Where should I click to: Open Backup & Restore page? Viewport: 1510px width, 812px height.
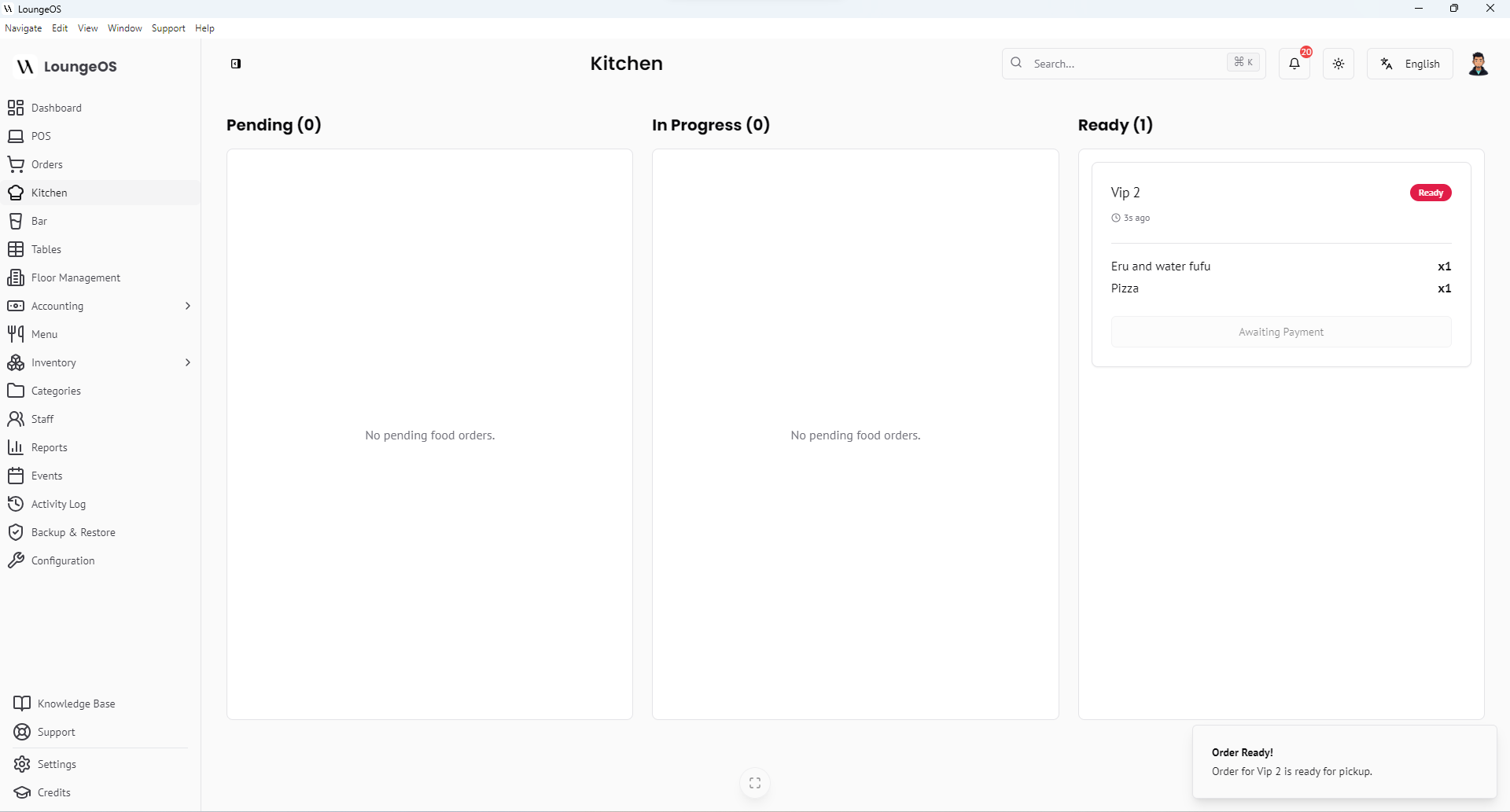pyautogui.click(x=73, y=532)
